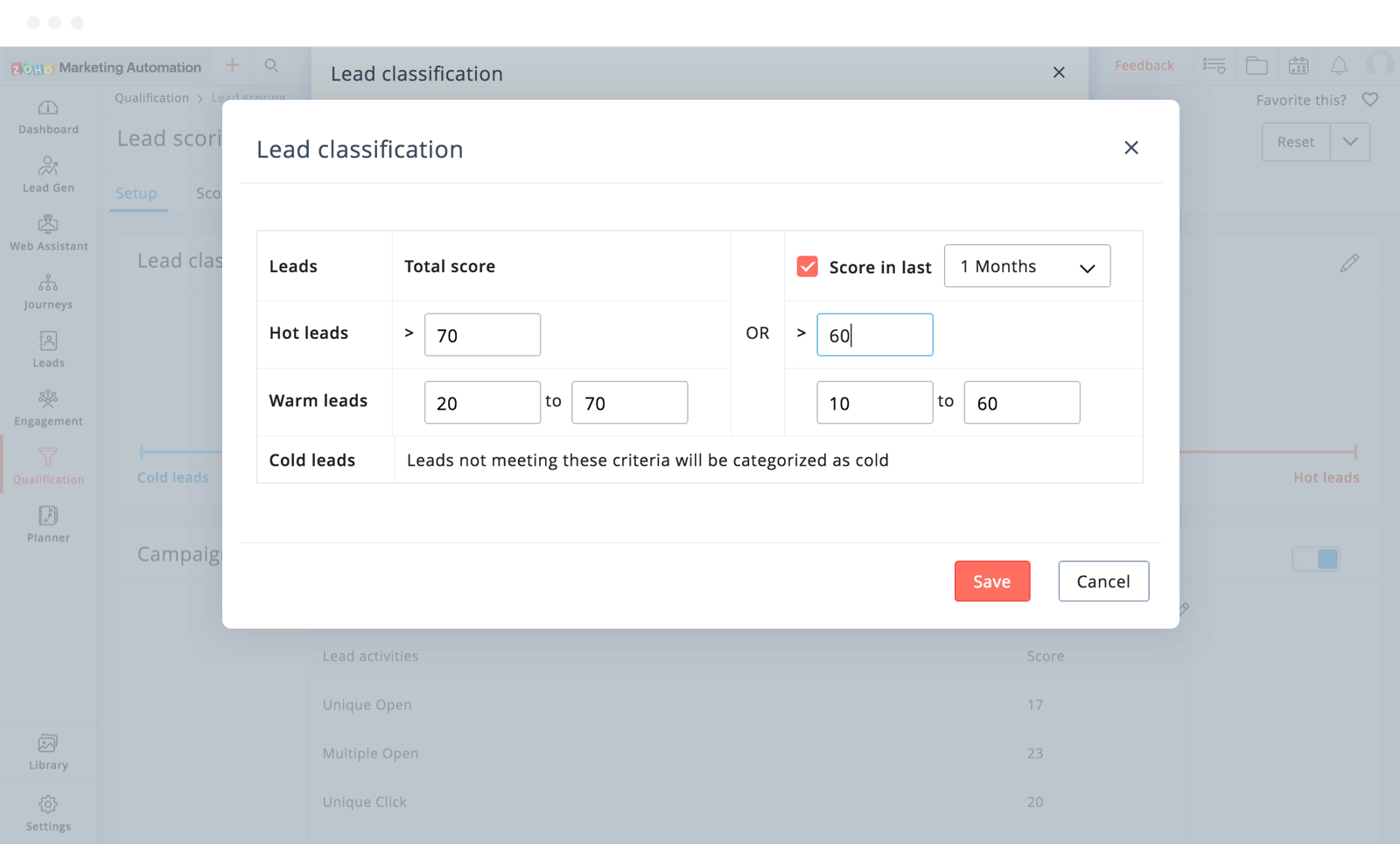The width and height of the screenshot is (1400, 844).
Task: Save the lead classification settings
Action: tap(991, 581)
